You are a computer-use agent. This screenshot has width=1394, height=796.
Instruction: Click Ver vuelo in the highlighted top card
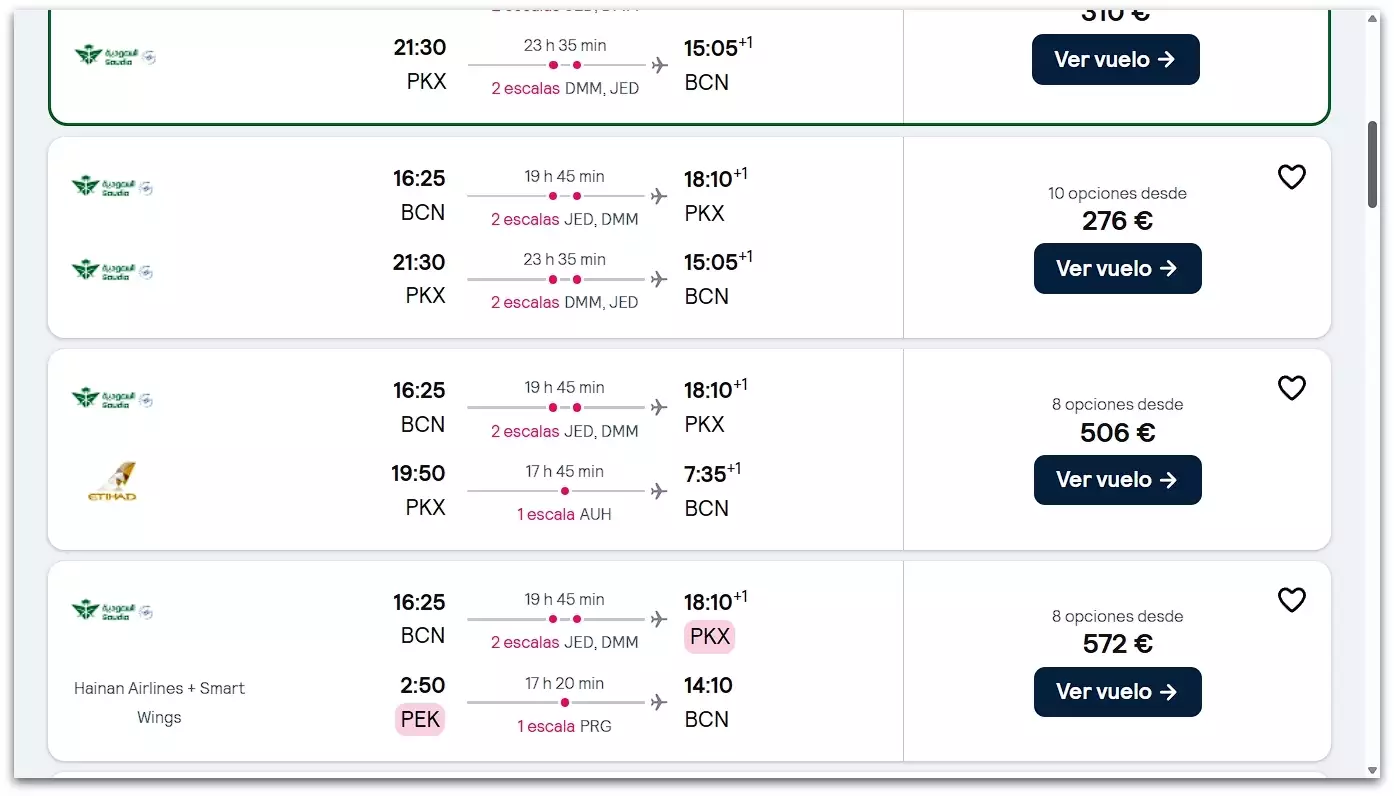coord(1115,59)
